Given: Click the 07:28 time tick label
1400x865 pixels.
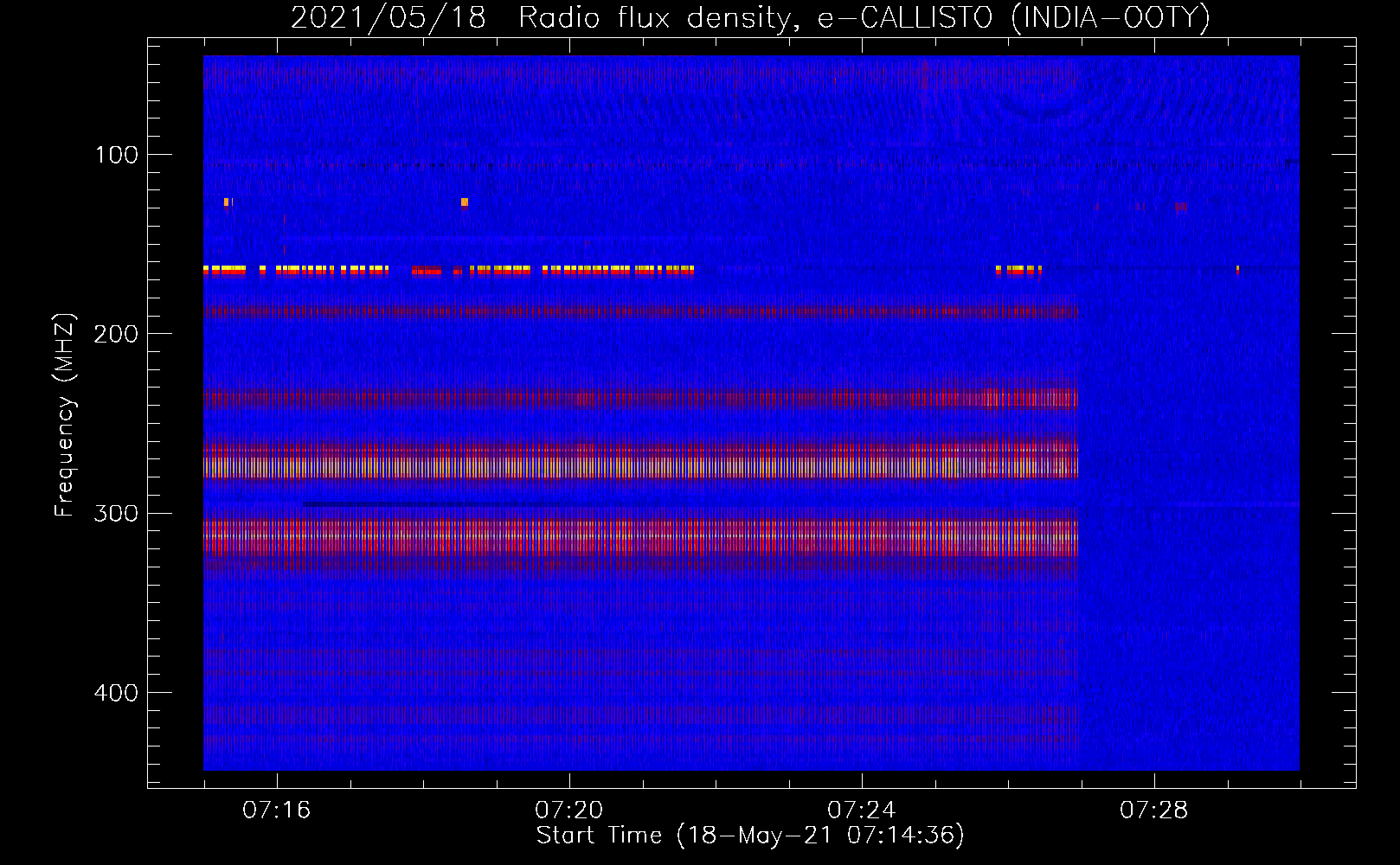Looking at the screenshot, I should (1153, 811).
